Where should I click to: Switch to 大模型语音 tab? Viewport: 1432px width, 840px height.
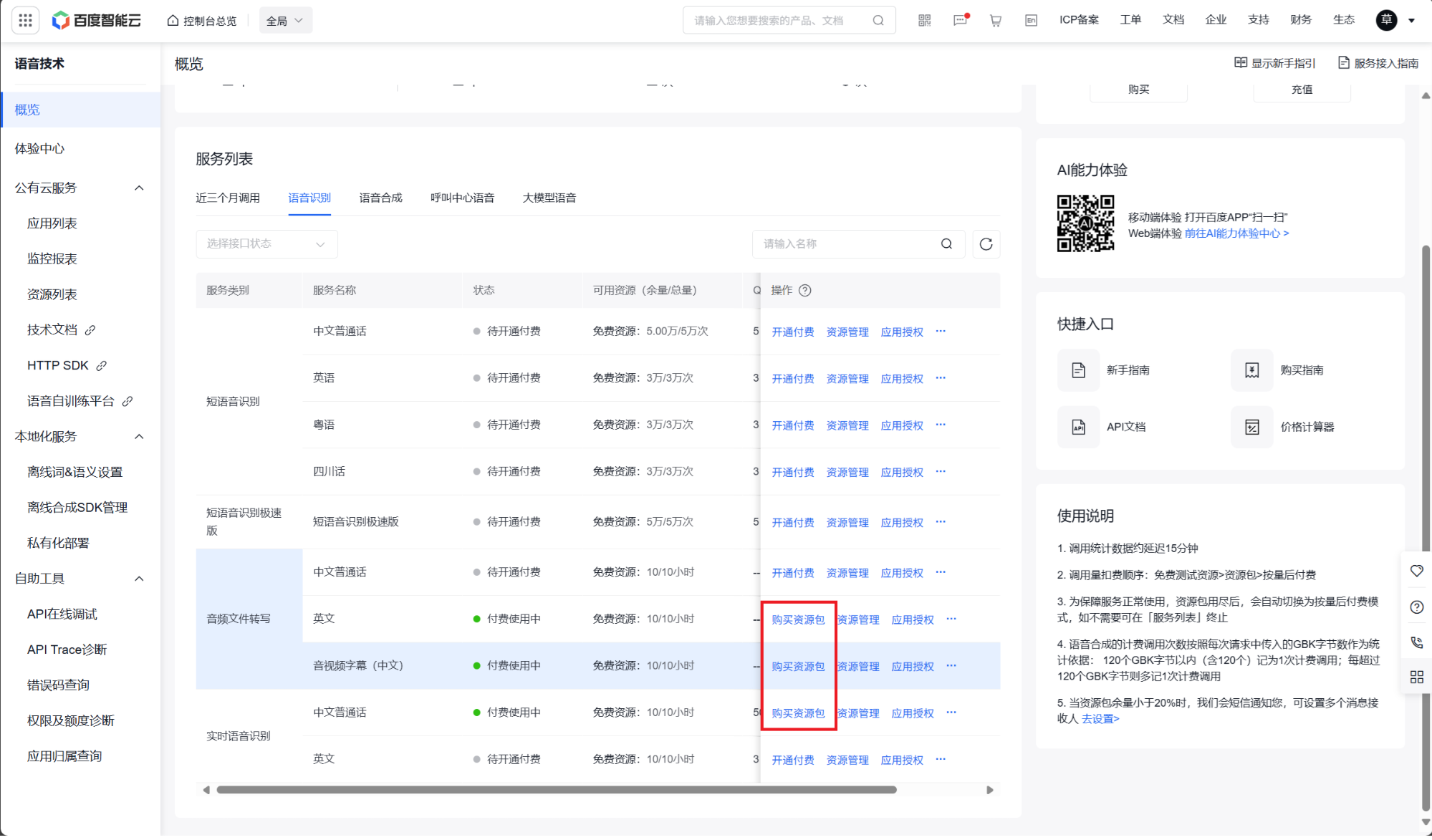(549, 198)
